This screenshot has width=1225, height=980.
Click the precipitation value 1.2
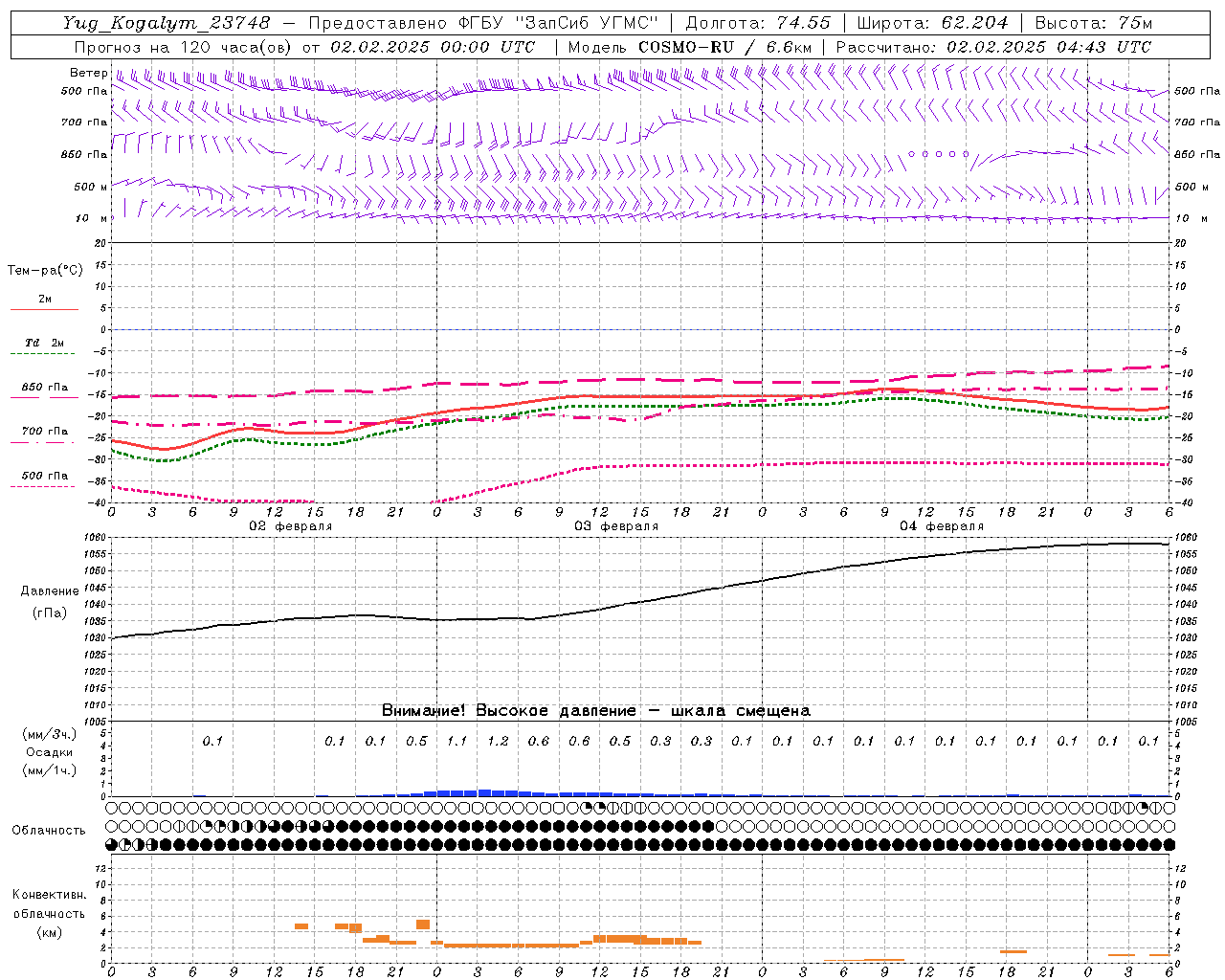coord(498,742)
